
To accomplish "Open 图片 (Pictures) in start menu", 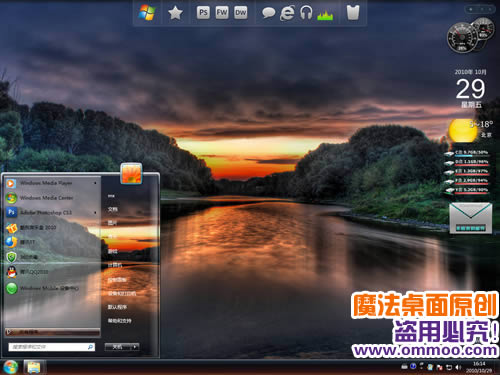I will tap(112, 223).
